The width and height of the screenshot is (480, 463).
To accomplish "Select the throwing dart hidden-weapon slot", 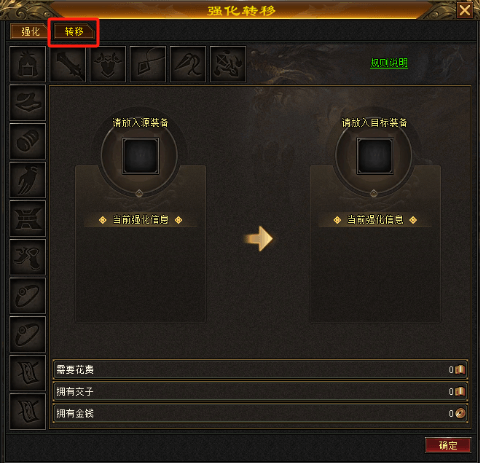I will click(188, 64).
